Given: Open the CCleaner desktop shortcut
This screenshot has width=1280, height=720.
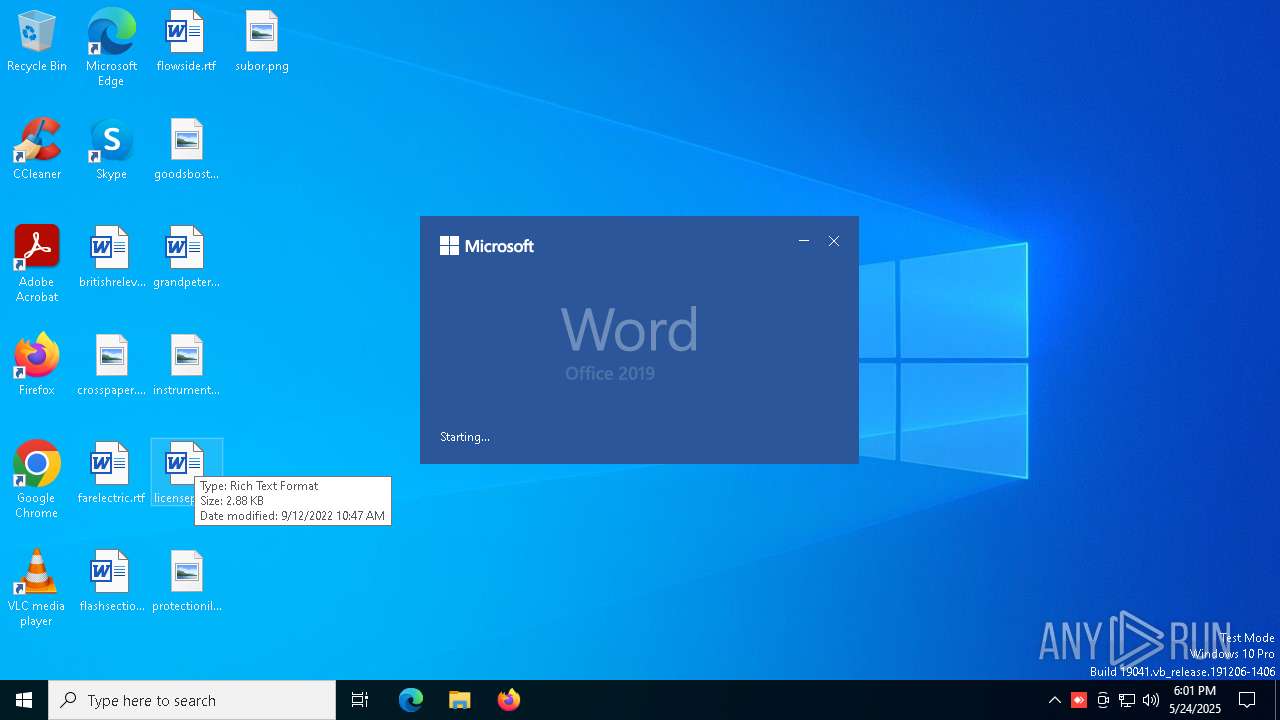Looking at the screenshot, I should [x=37, y=149].
